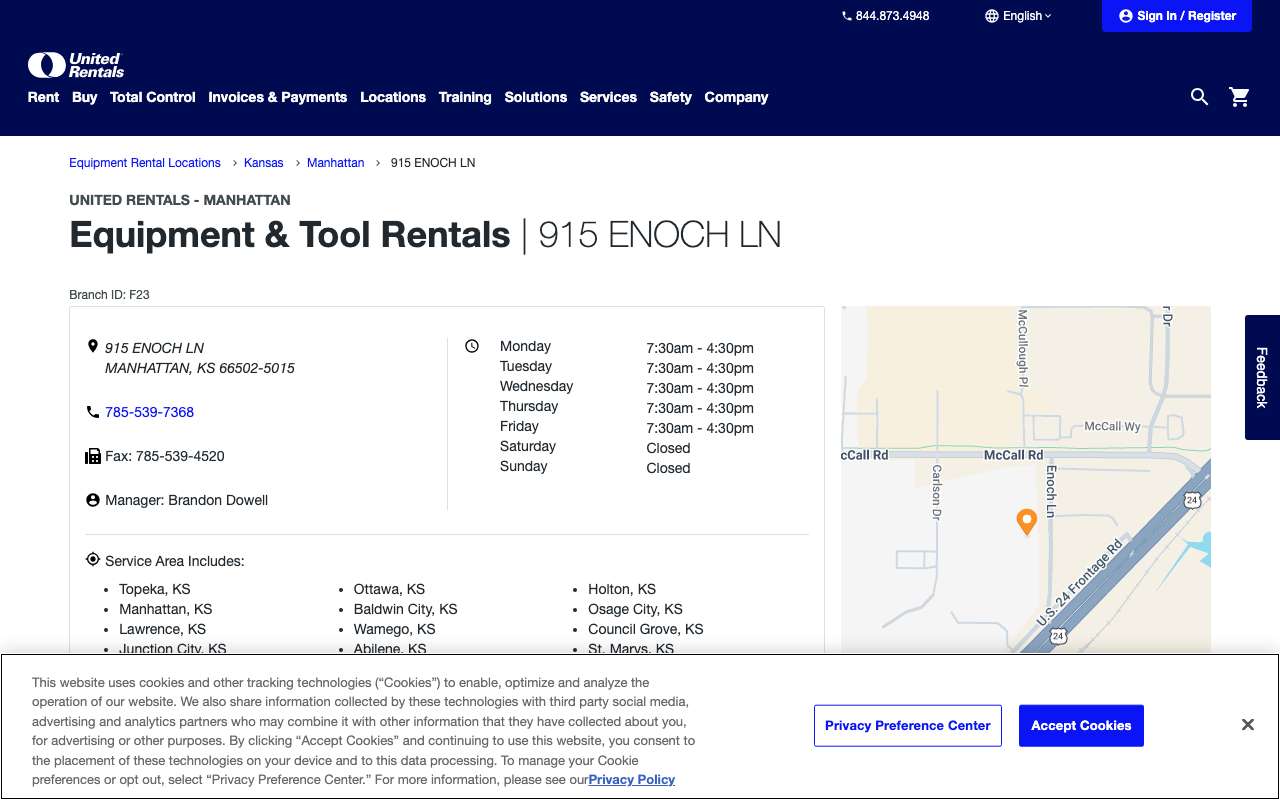Click the manager person icon

pos(93,500)
